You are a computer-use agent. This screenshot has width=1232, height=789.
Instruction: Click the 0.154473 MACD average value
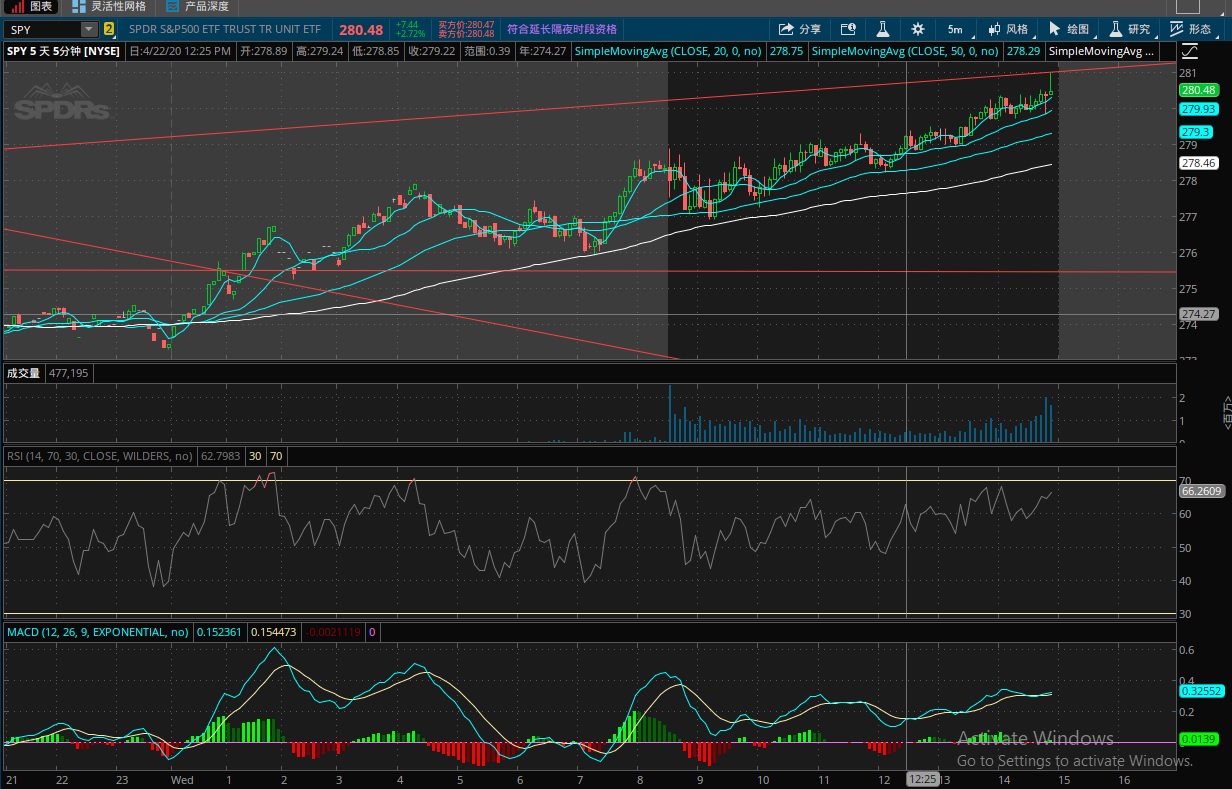(x=273, y=632)
